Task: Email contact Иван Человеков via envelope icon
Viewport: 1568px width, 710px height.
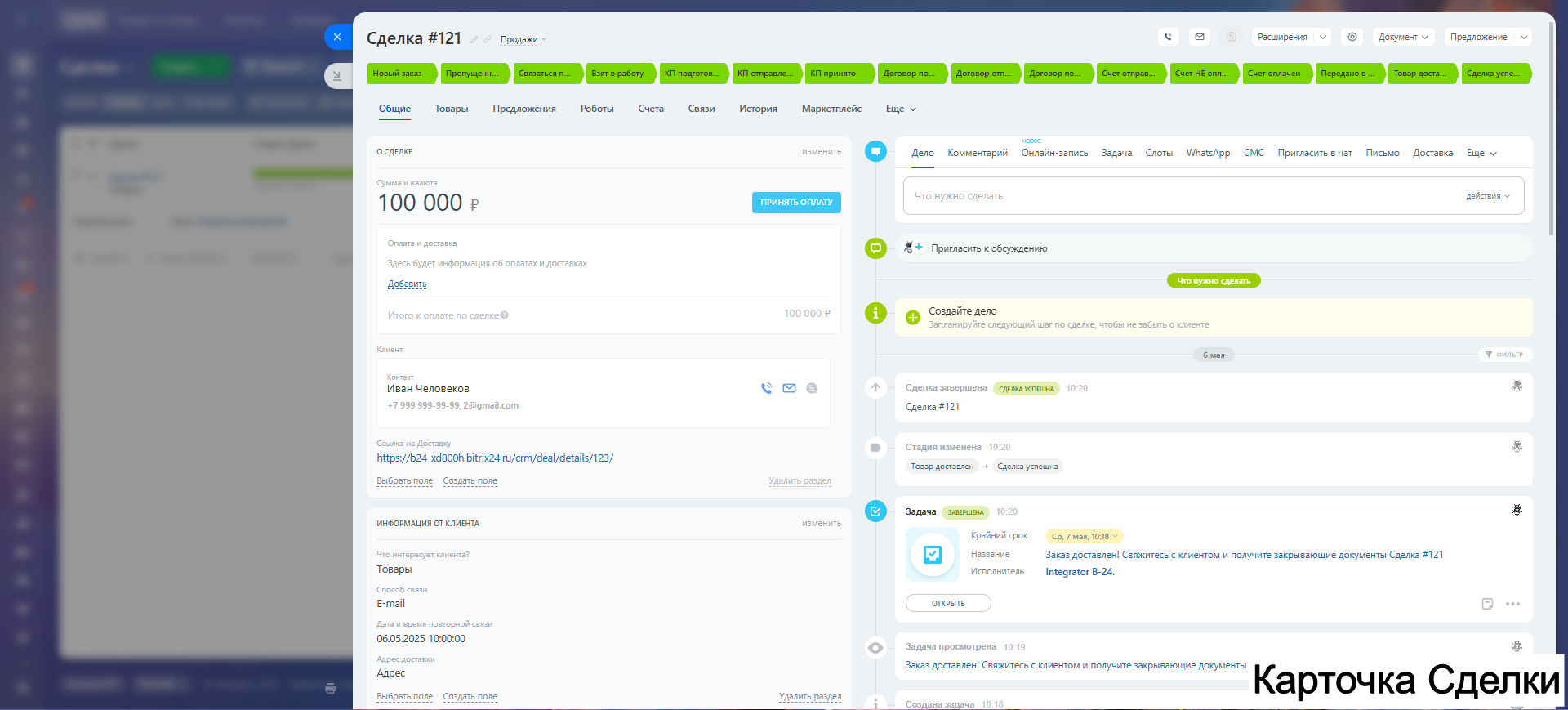Action: [x=789, y=389]
